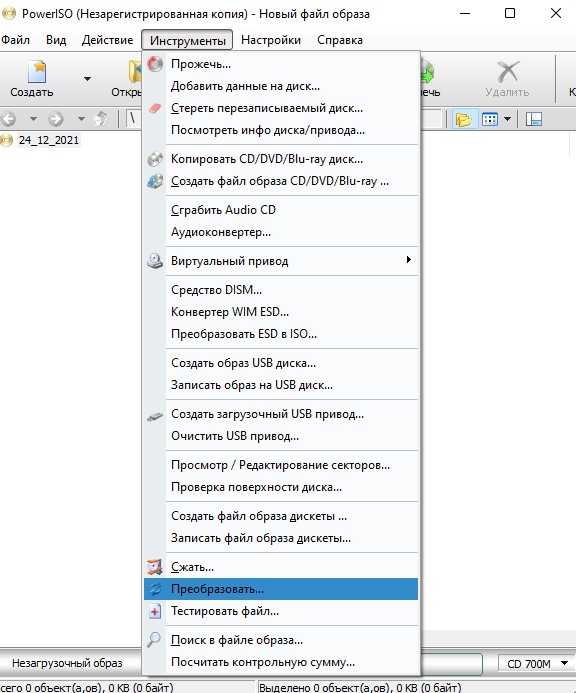Expand the Создать button dropdown arrow
Viewport: 576px width, 693px height.
(x=88, y=79)
